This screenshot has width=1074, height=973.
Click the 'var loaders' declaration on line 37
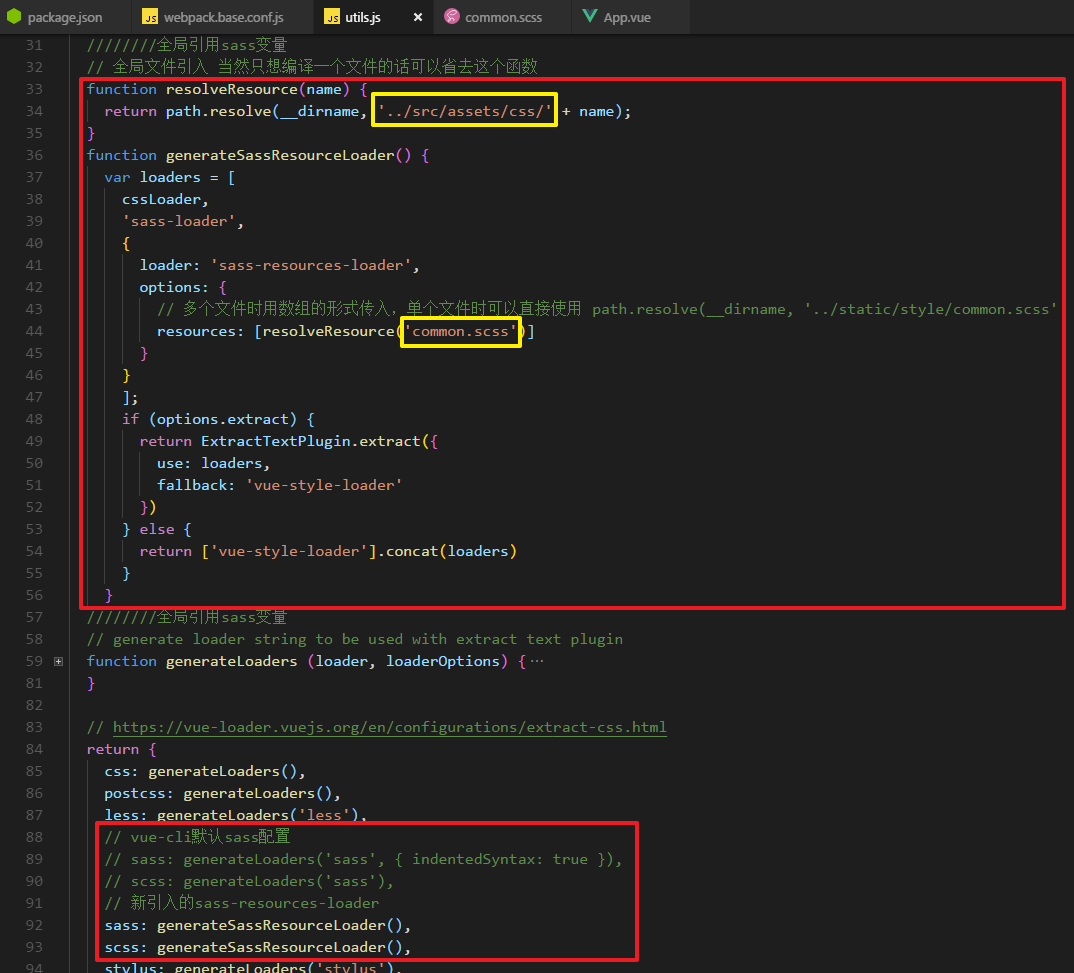point(152,177)
